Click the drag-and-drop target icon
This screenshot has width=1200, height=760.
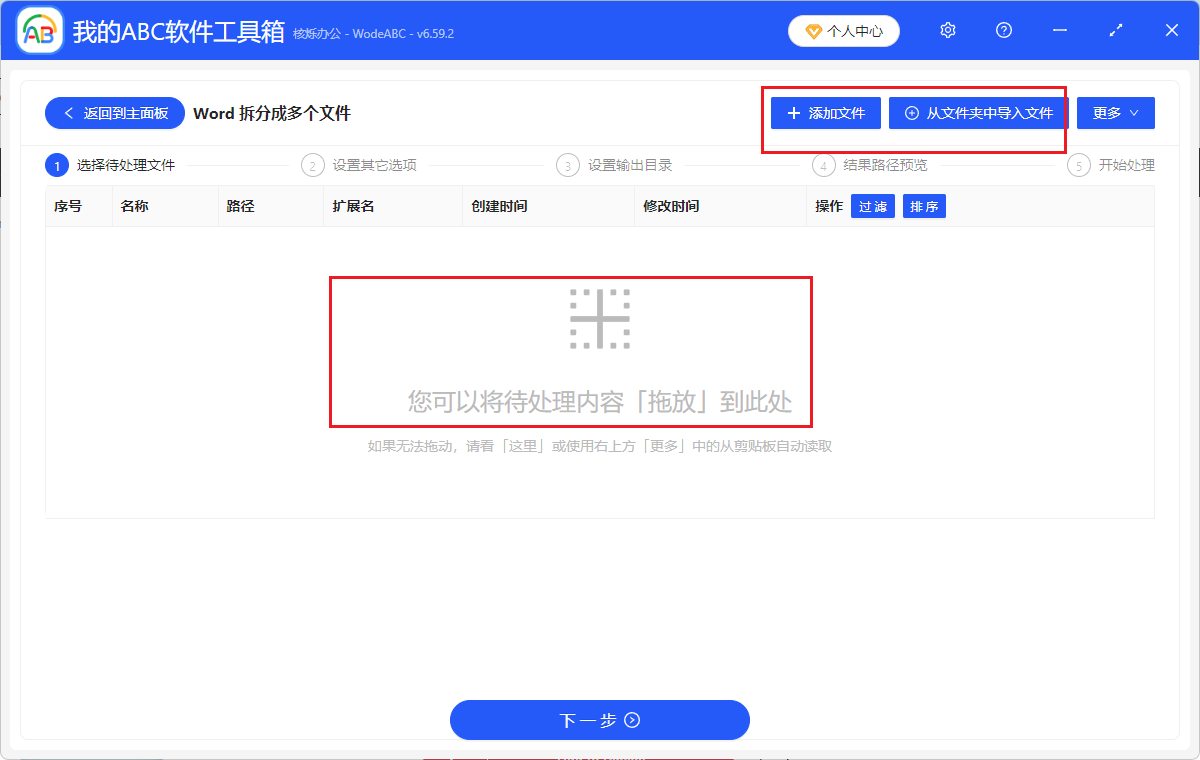(x=600, y=318)
